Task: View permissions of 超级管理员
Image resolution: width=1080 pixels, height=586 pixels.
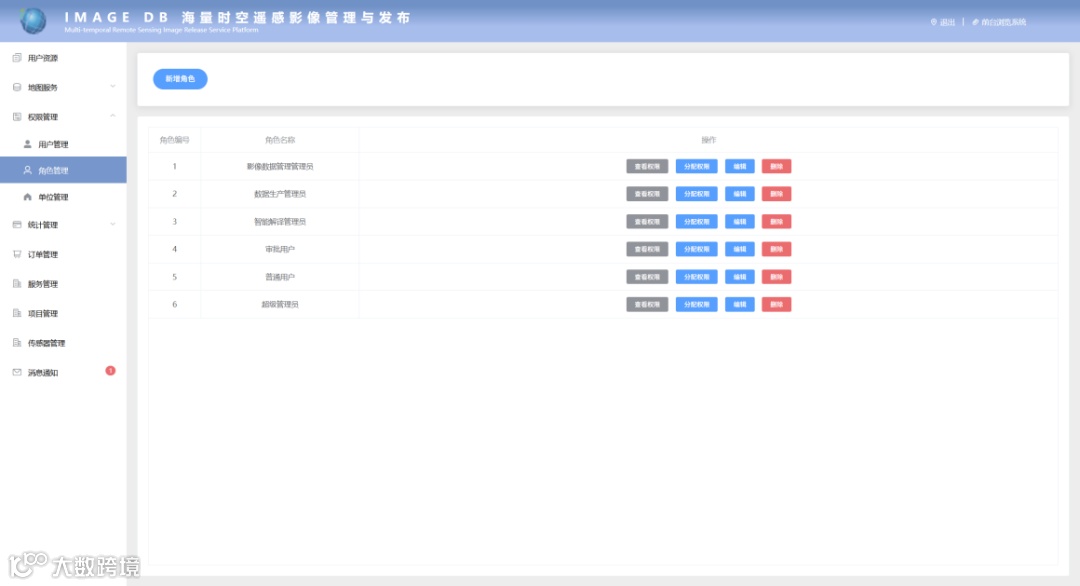Action: click(x=647, y=304)
